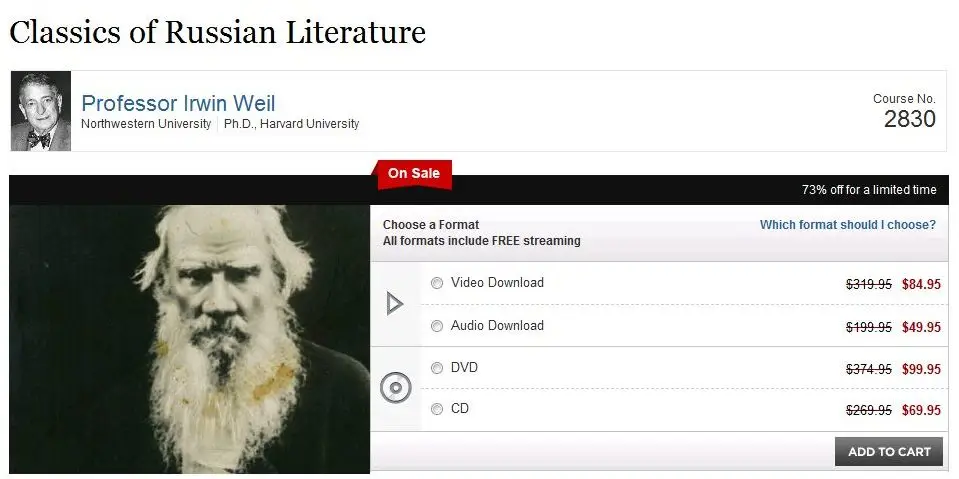Click the Audio Download label text
The width and height of the screenshot is (959, 479).
497,325
